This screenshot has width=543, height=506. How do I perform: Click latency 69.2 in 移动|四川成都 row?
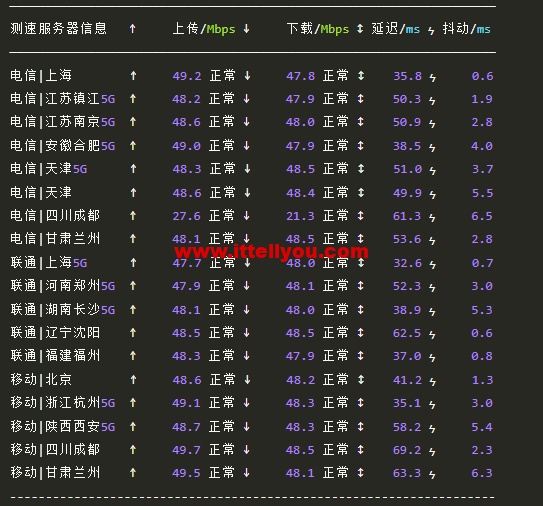(407, 450)
